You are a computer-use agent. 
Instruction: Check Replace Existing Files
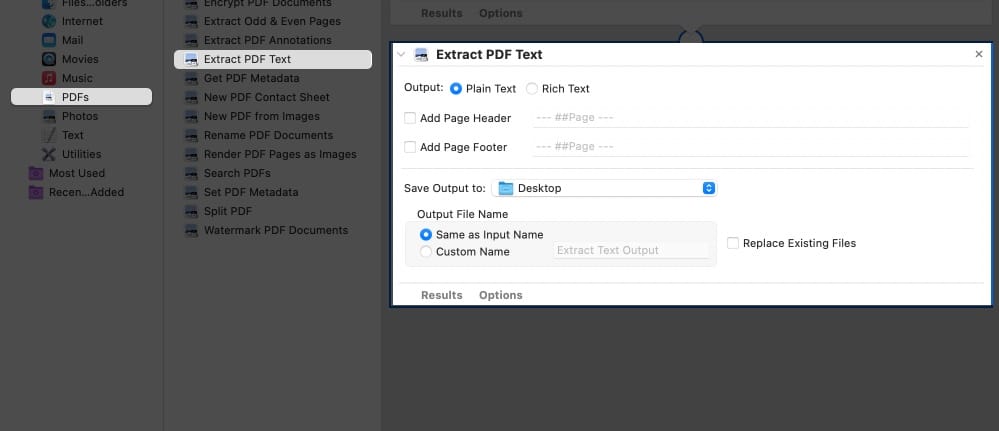pyautogui.click(x=733, y=243)
